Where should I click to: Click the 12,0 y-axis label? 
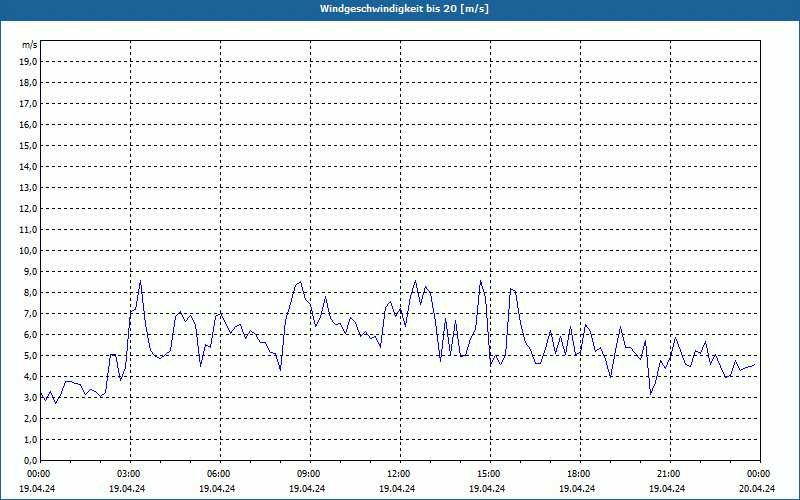(29, 208)
